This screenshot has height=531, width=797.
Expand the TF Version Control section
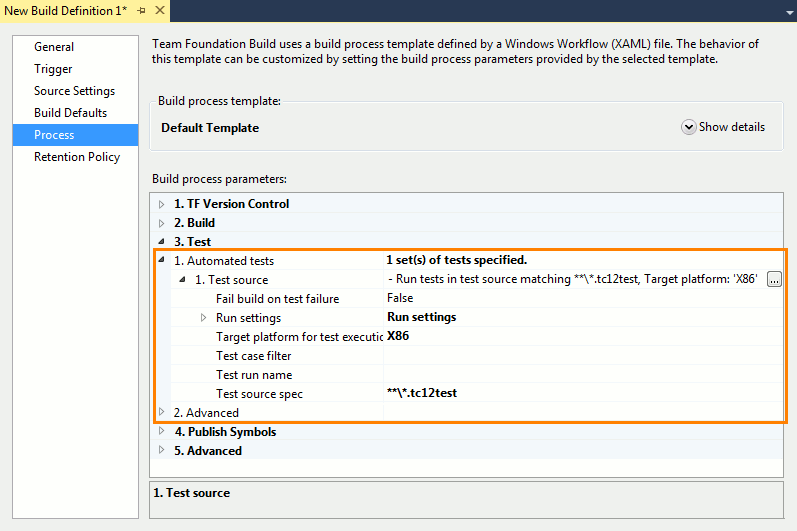point(162,204)
